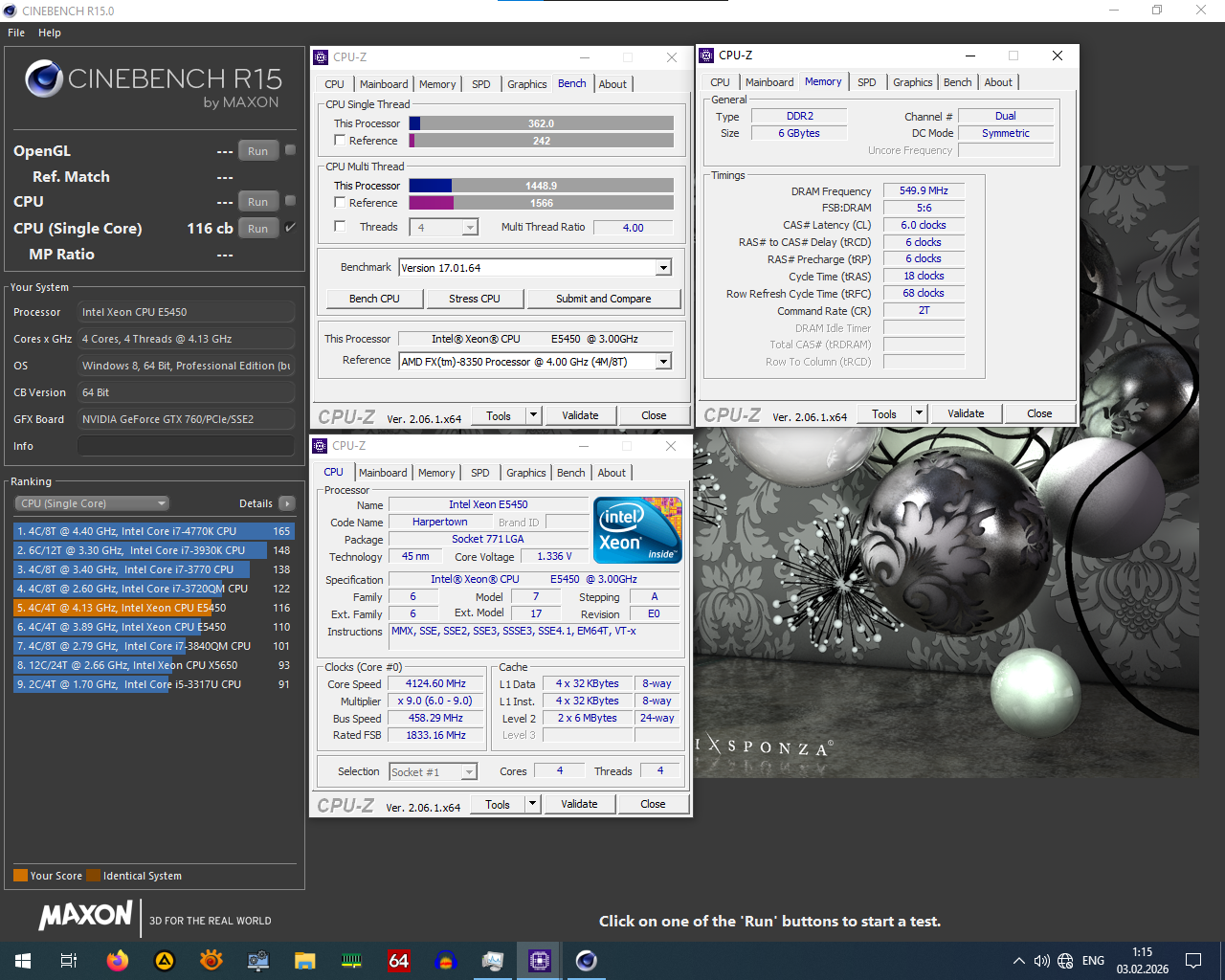Enable Reference checkbox under CPU Multi Thread
1225x980 pixels.
click(340, 203)
